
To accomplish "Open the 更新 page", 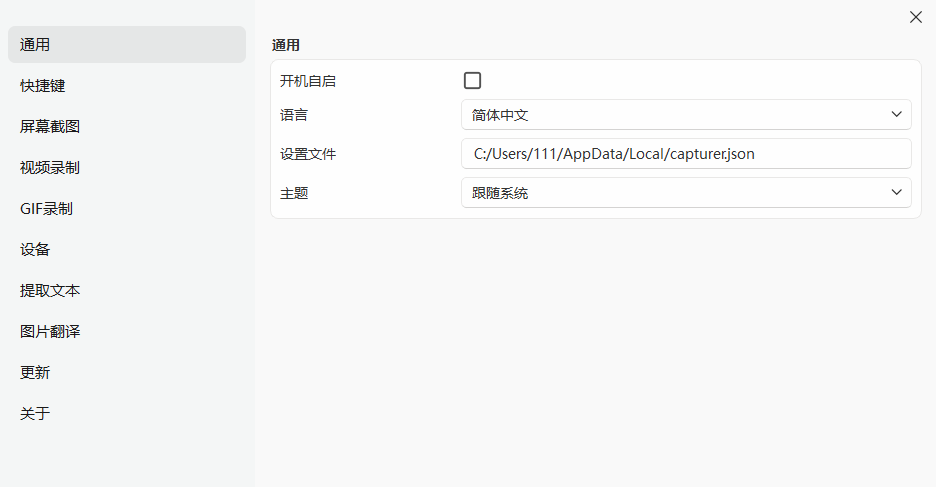I will (x=35, y=373).
